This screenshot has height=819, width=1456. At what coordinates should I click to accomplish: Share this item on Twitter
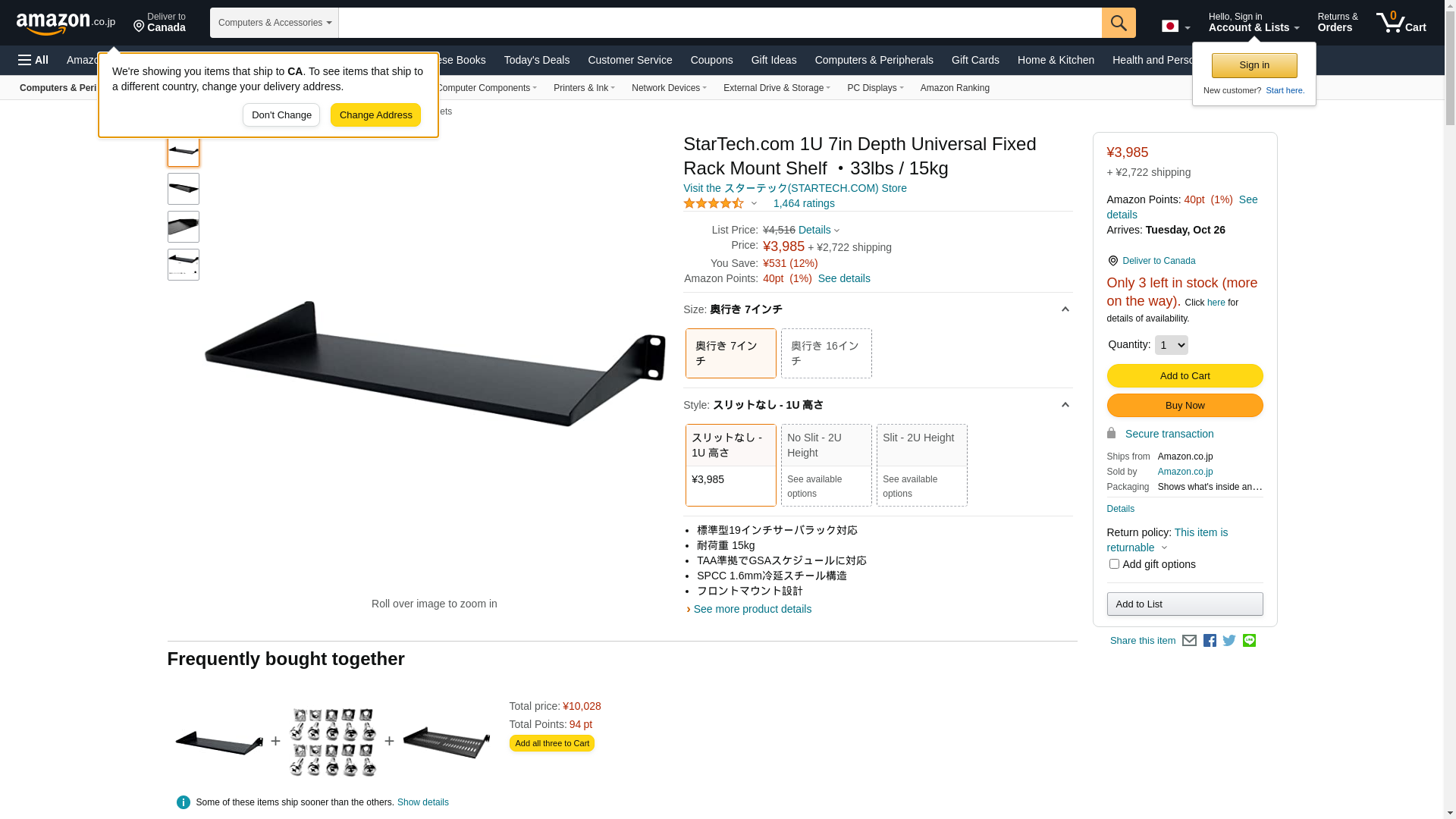click(x=1229, y=641)
